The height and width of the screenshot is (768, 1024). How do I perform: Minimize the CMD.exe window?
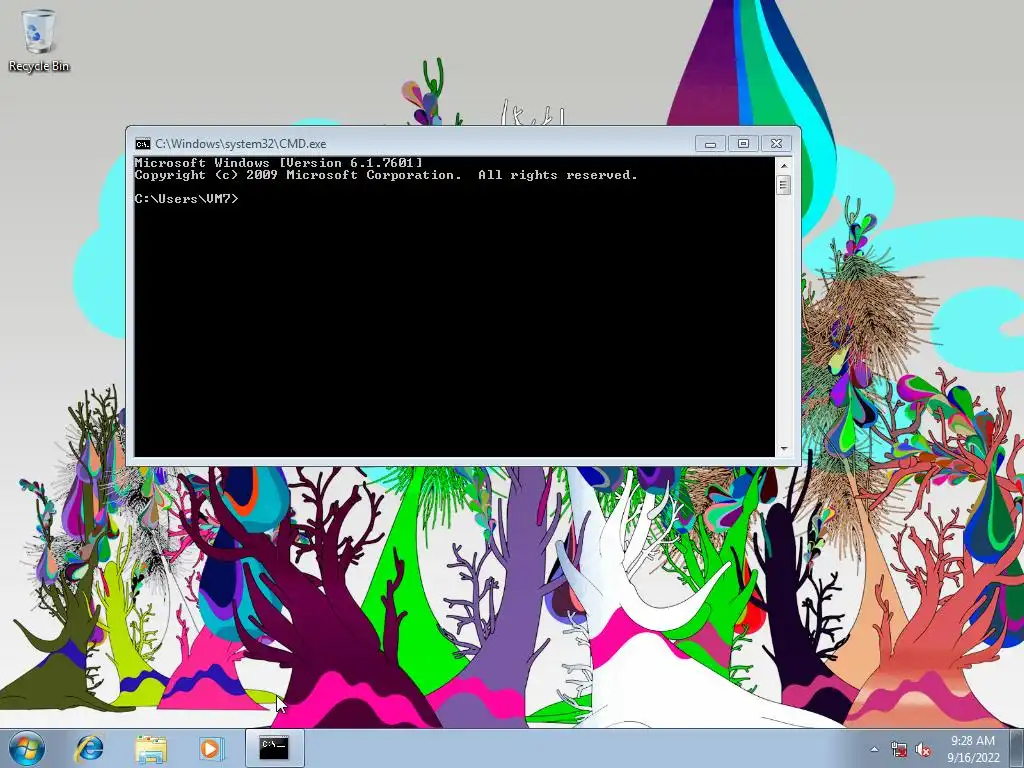click(710, 144)
